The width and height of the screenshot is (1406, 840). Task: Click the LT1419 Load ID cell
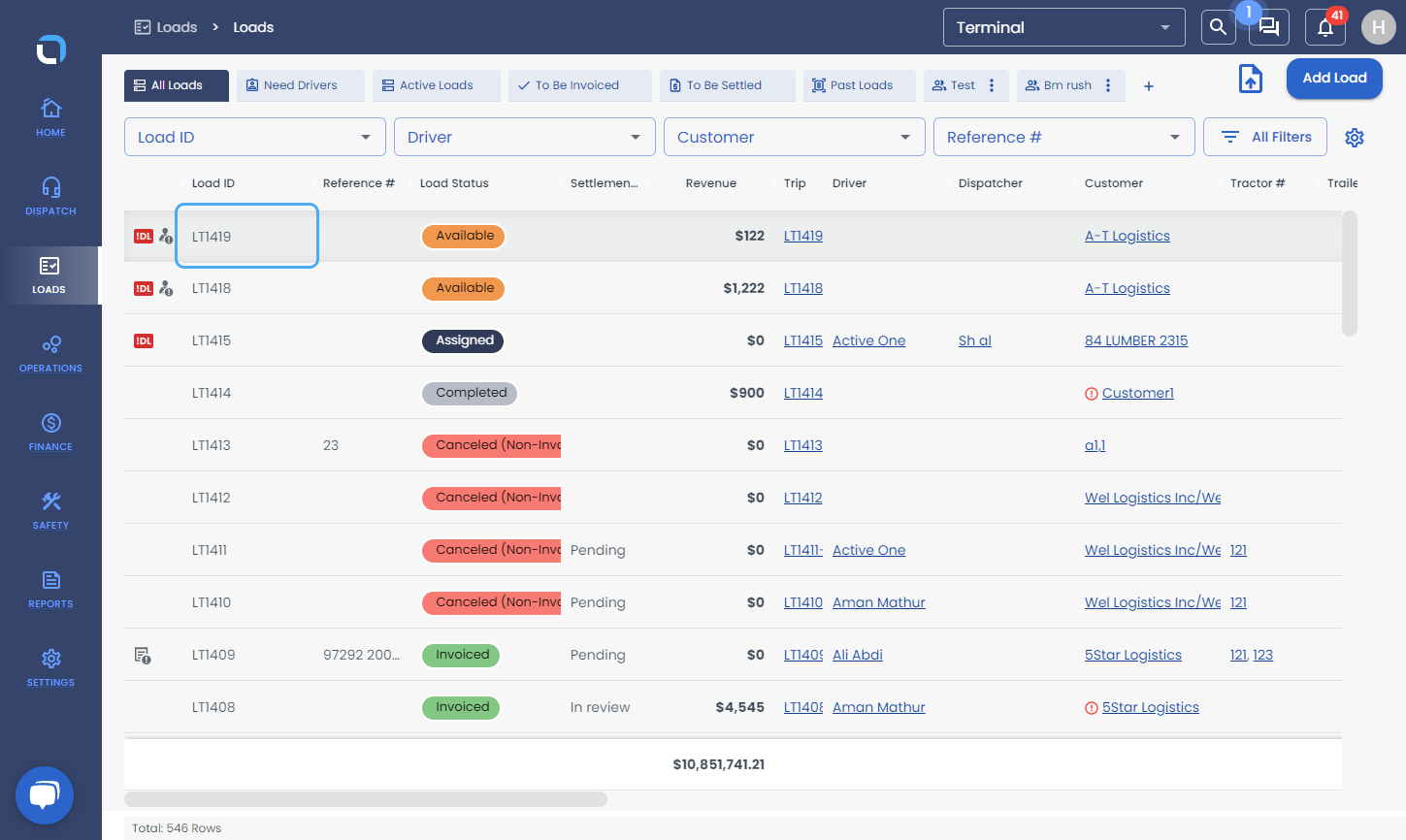tap(246, 236)
